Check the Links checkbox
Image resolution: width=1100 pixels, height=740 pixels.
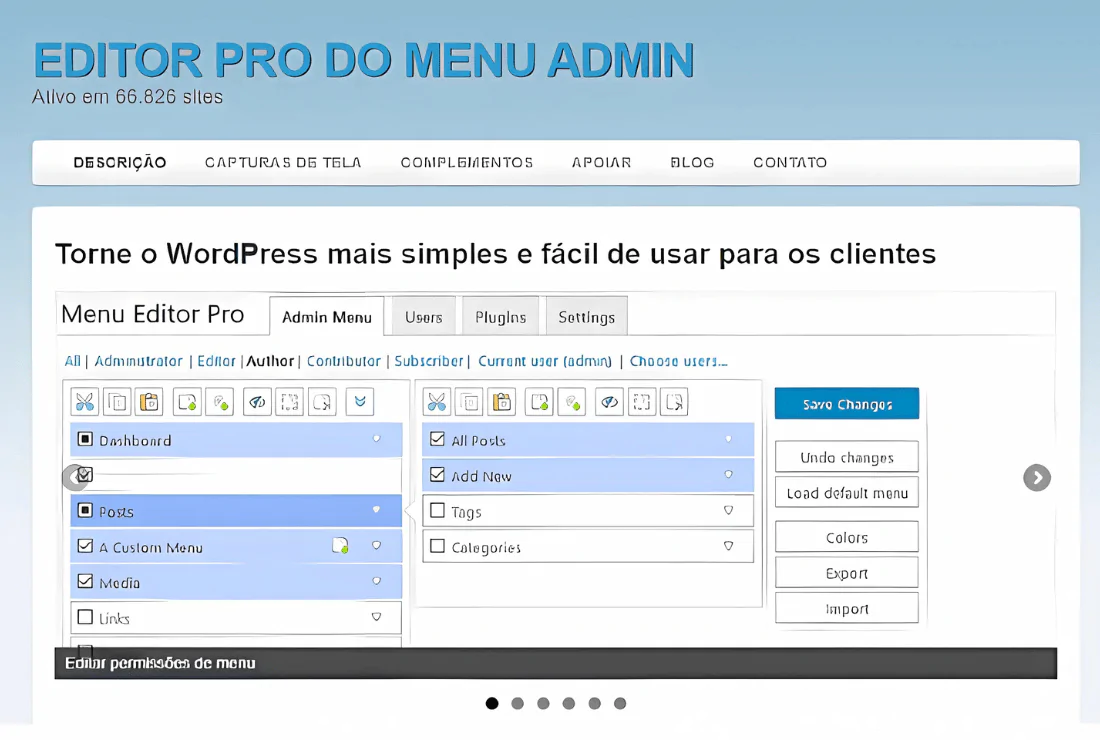(x=85, y=617)
